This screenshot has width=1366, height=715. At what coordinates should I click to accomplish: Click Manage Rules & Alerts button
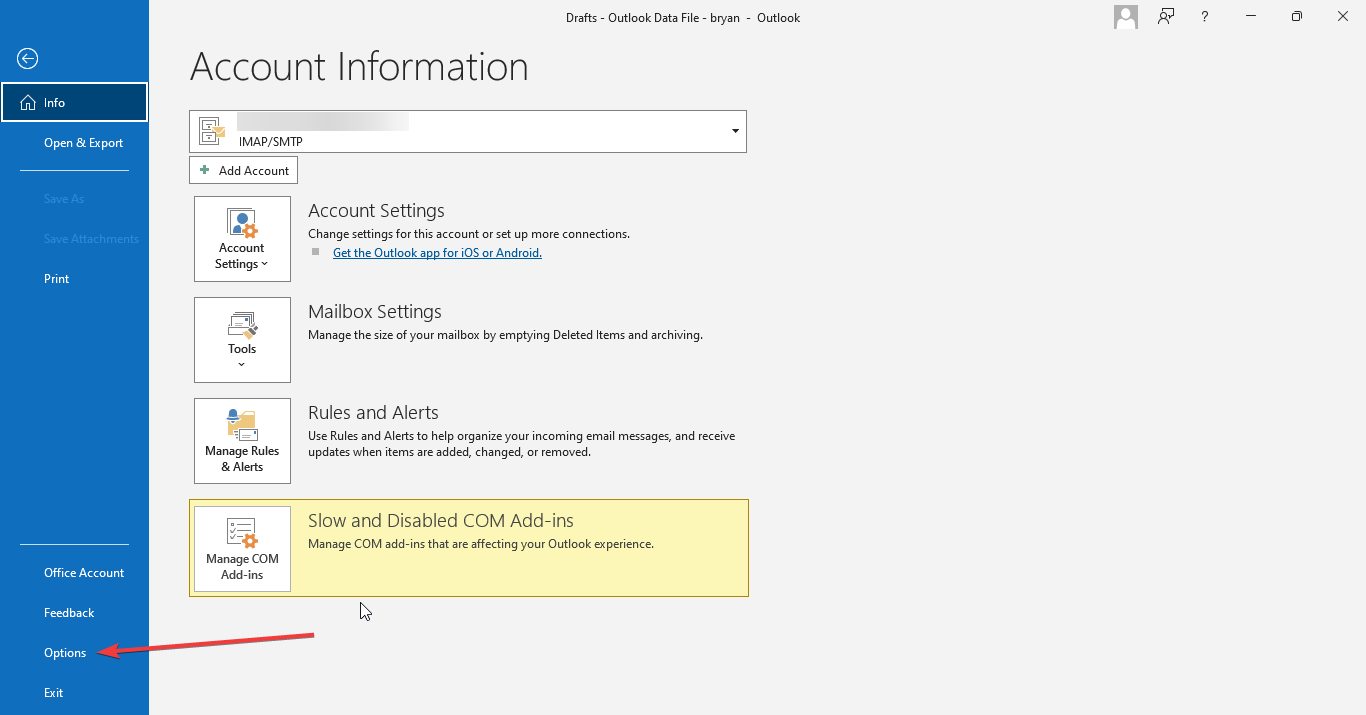(242, 441)
